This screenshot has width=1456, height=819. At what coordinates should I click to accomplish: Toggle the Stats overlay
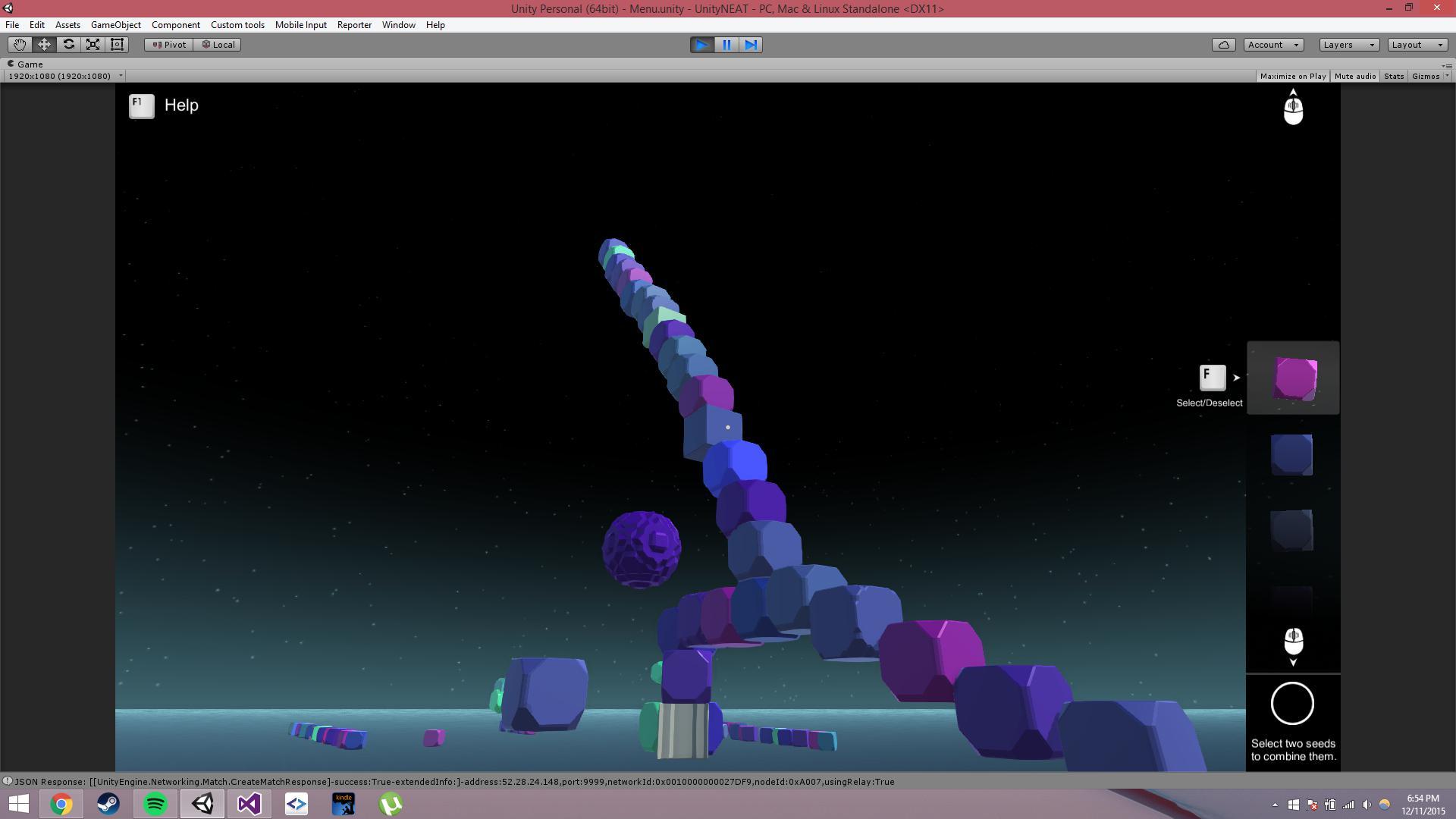(1393, 76)
